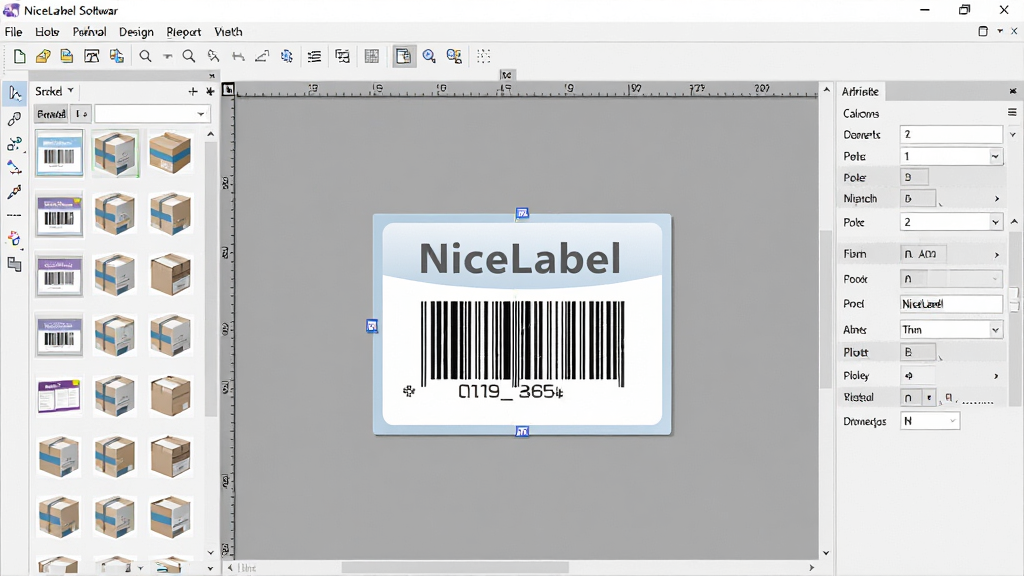
Task: Click the Pocl field containing NiceLabel
Action: (951, 304)
